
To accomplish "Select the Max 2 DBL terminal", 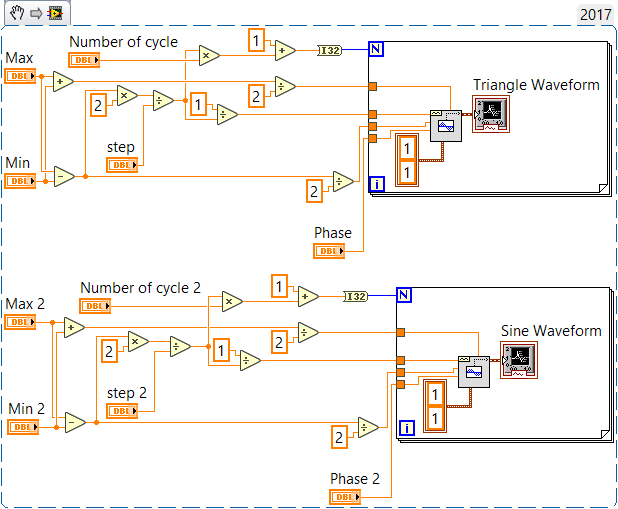I will 20,322.
